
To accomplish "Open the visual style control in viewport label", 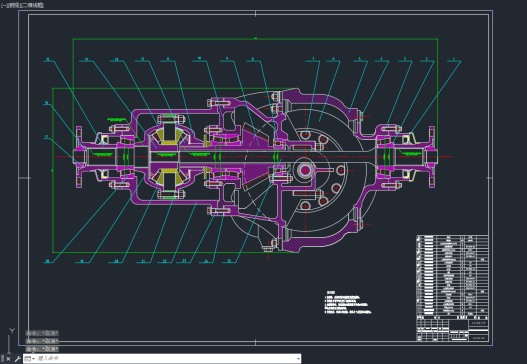I will tap(32, 5).
